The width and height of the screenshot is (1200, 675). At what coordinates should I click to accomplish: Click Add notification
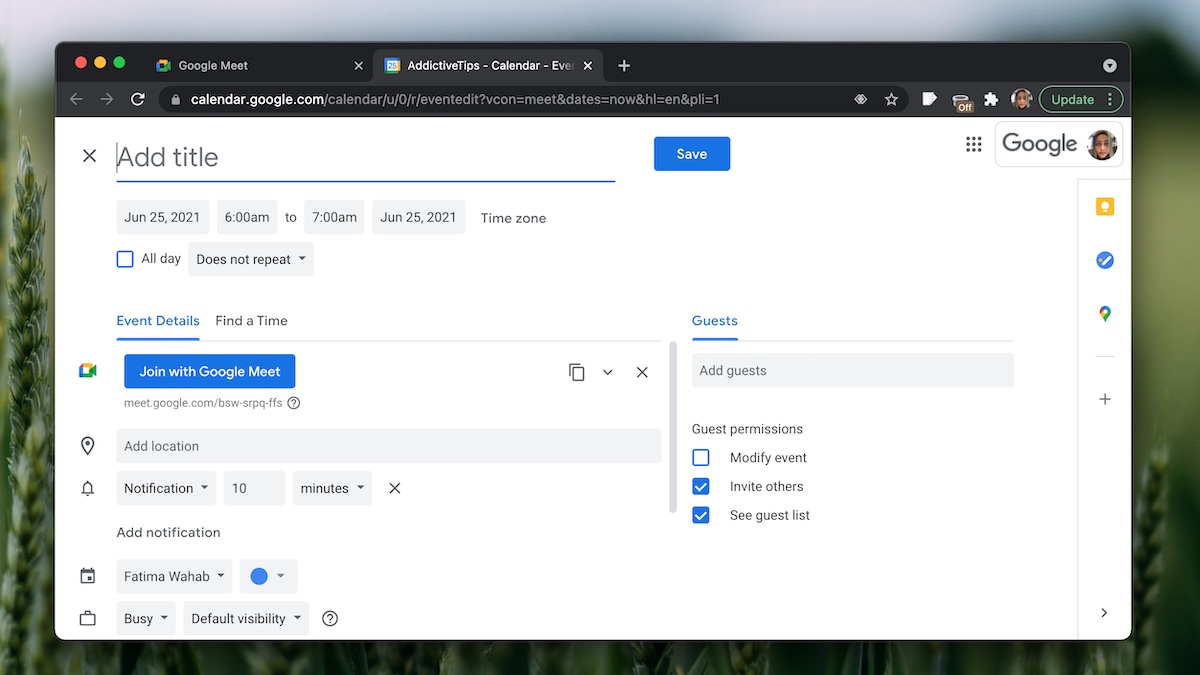168,532
